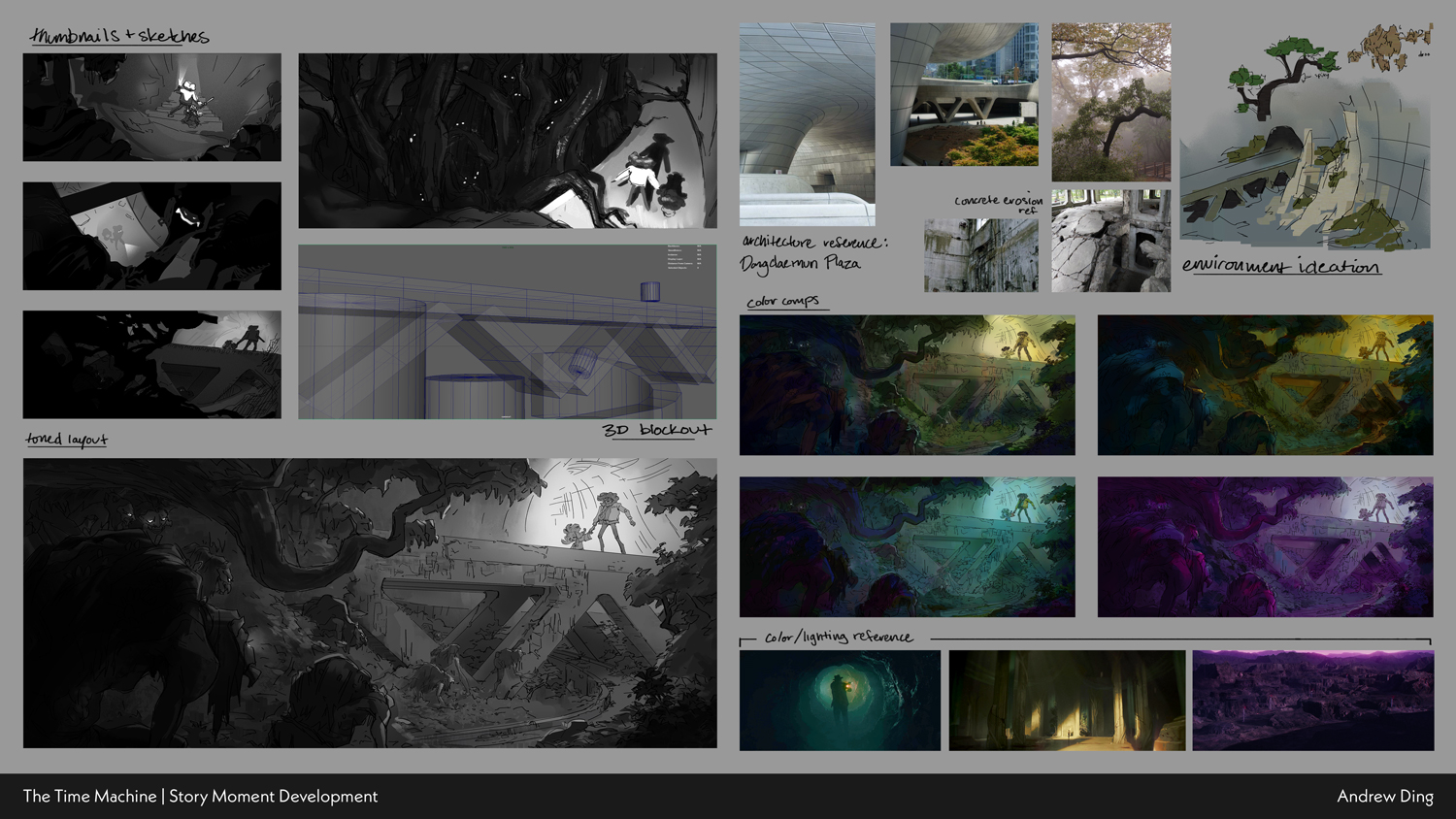Click the blue and yellow color comp
The width and height of the screenshot is (1456, 819).
point(1265,384)
